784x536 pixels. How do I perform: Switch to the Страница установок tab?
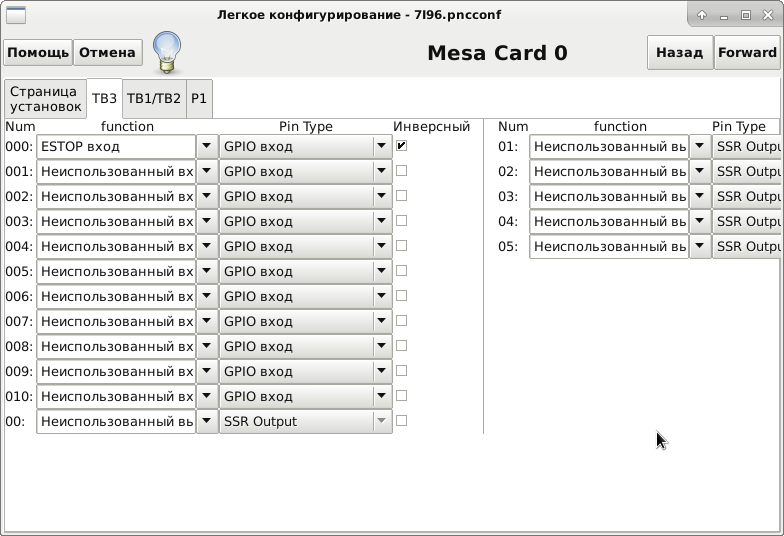(46, 98)
